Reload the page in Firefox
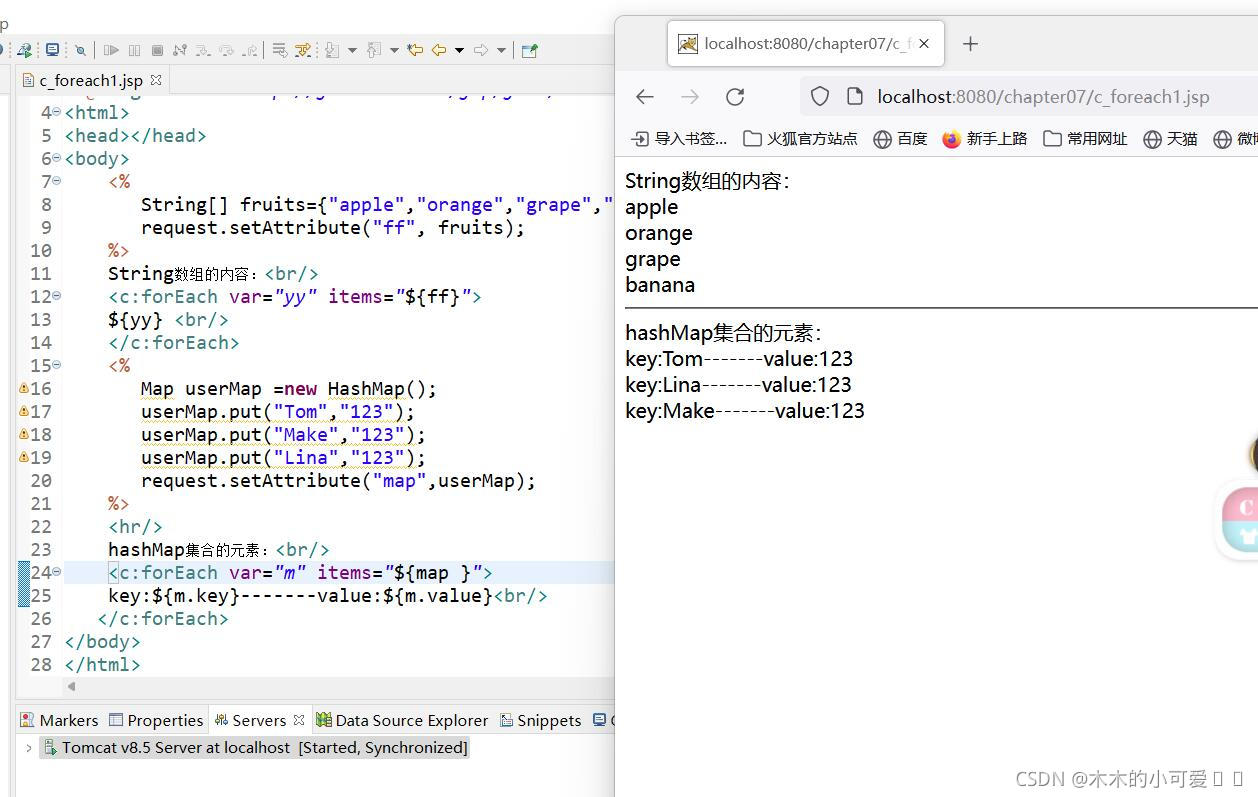The width and height of the screenshot is (1258, 797). click(x=735, y=96)
